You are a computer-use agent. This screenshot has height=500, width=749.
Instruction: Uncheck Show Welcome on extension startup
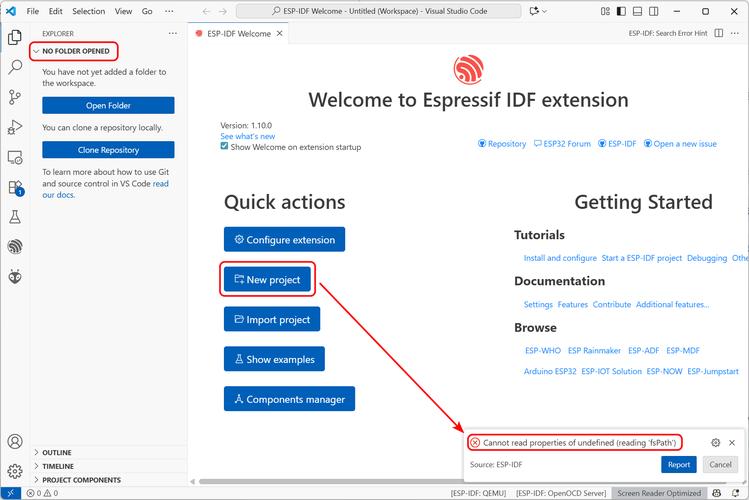point(225,147)
